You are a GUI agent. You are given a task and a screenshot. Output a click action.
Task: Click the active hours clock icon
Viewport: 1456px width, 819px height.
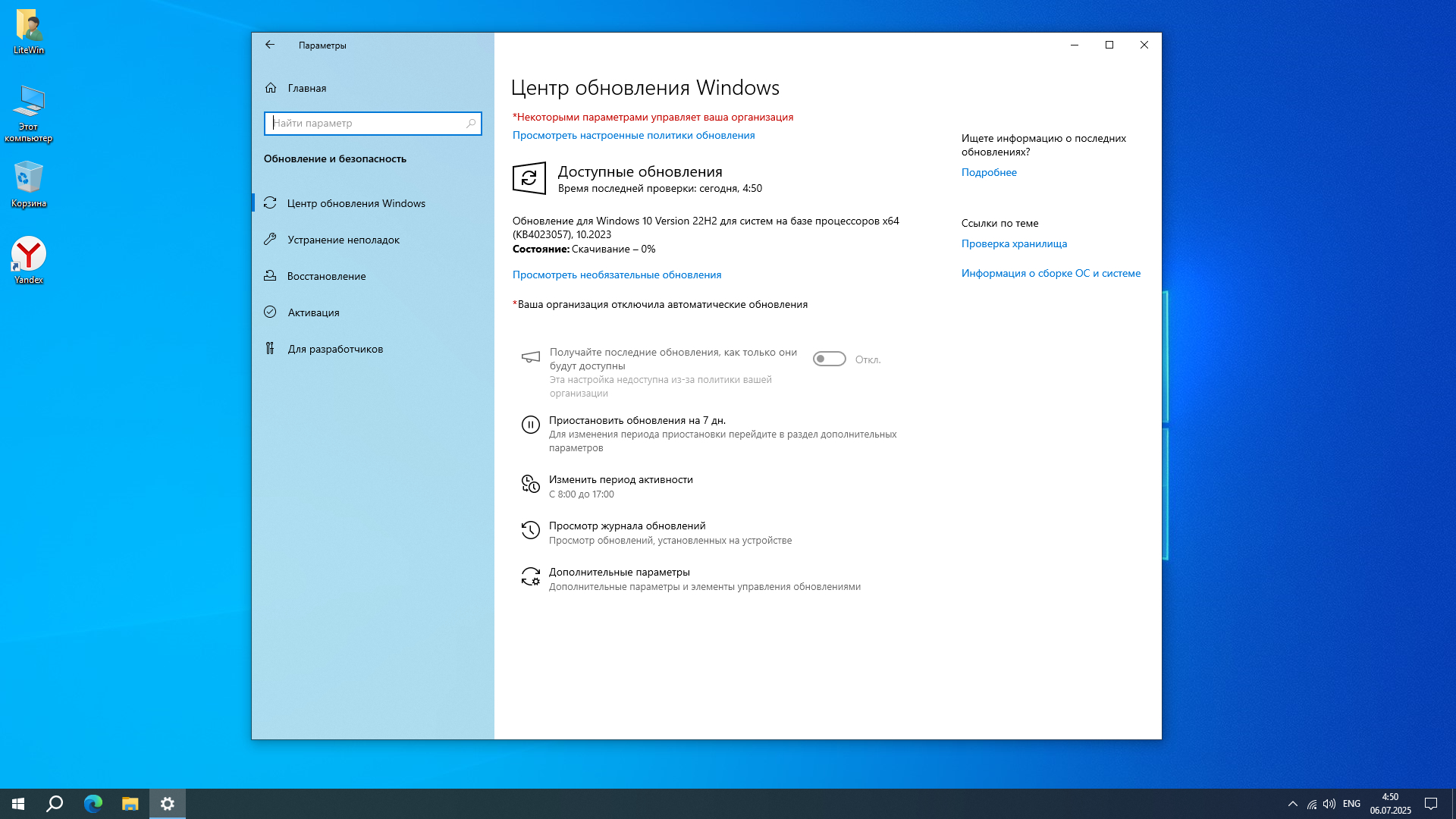tap(530, 484)
